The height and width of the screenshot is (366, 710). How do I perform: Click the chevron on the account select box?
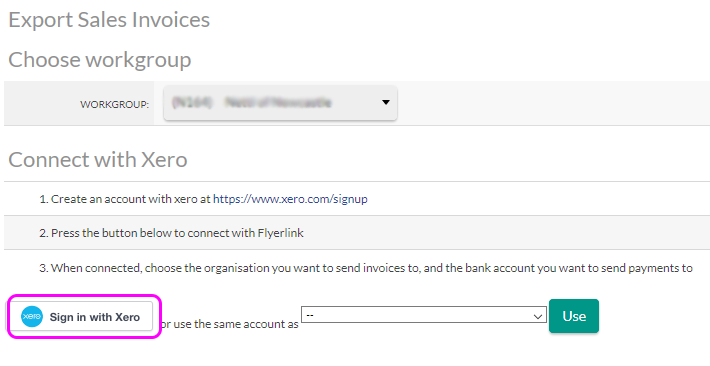coord(538,316)
